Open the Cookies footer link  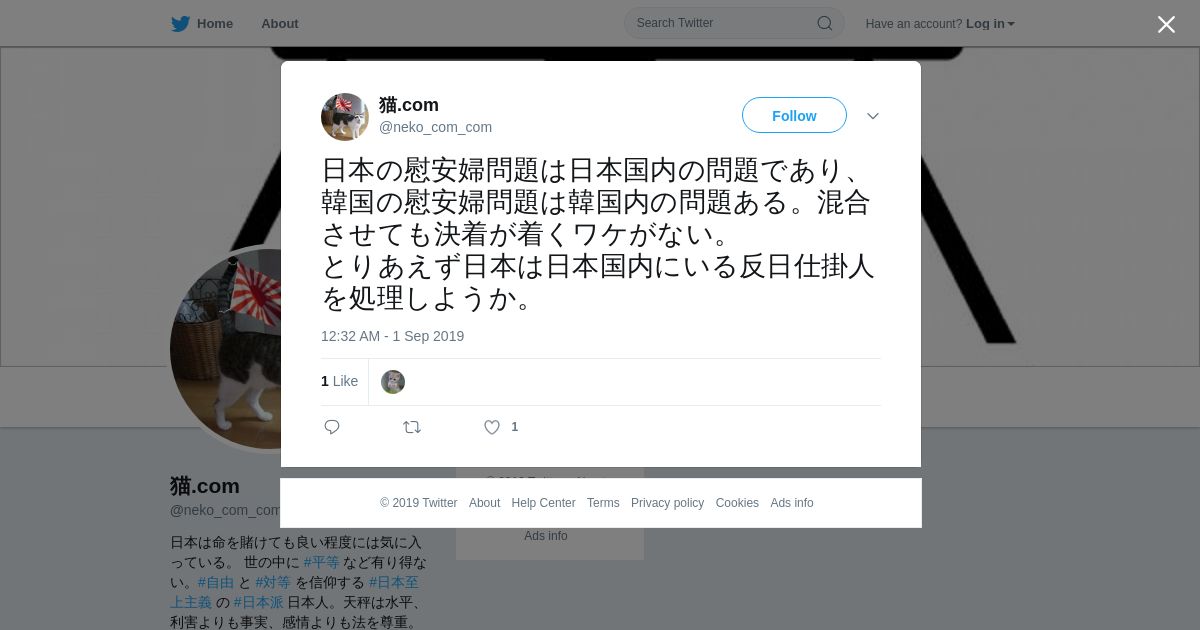737,503
